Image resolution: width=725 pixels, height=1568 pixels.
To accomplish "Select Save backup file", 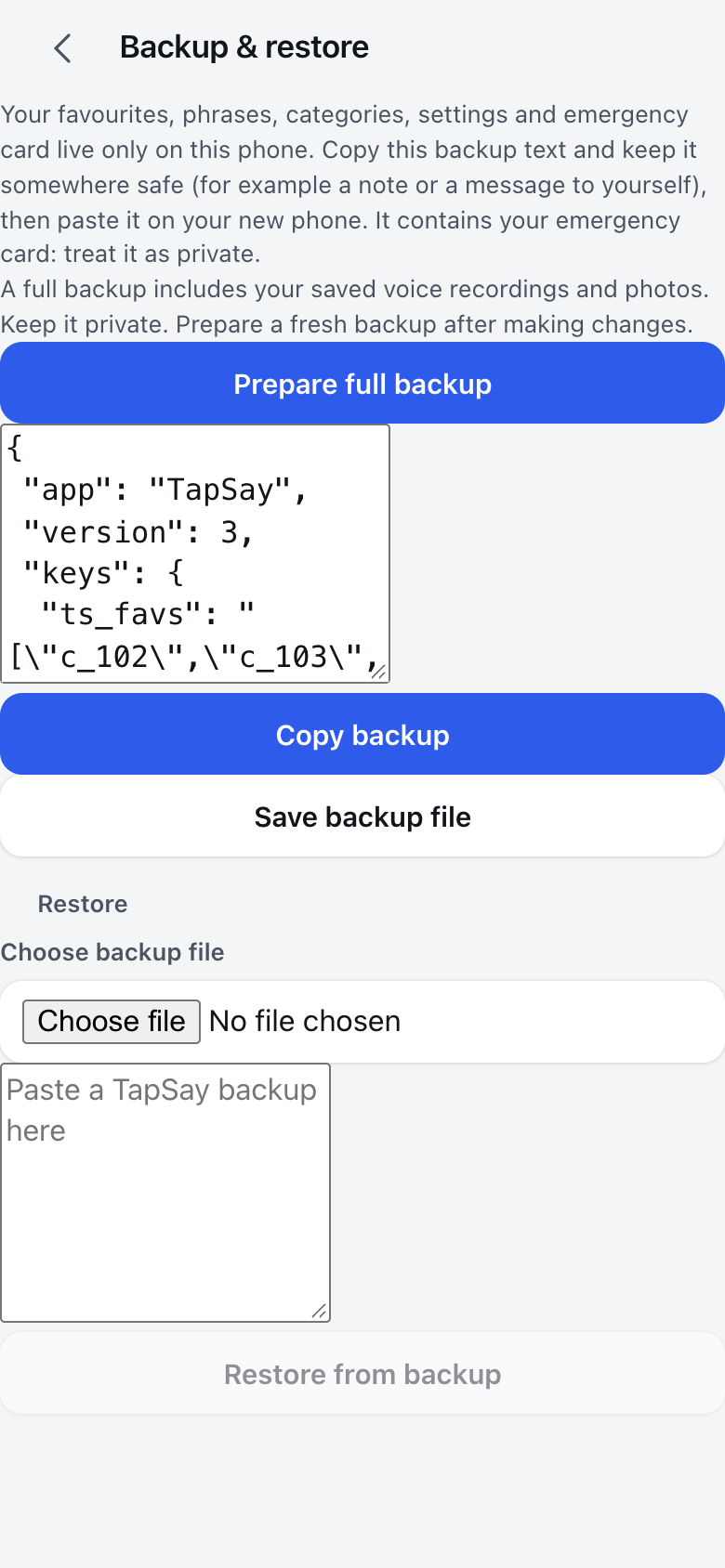I will coord(362,817).
